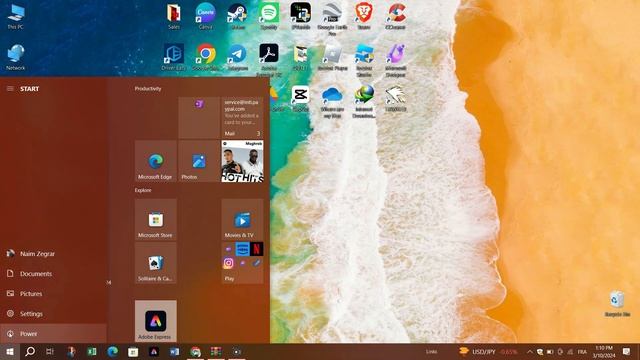The height and width of the screenshot is (360, 640).
Task: Click the Roblox Studio desktop shortcut
Action: [363, 60]
